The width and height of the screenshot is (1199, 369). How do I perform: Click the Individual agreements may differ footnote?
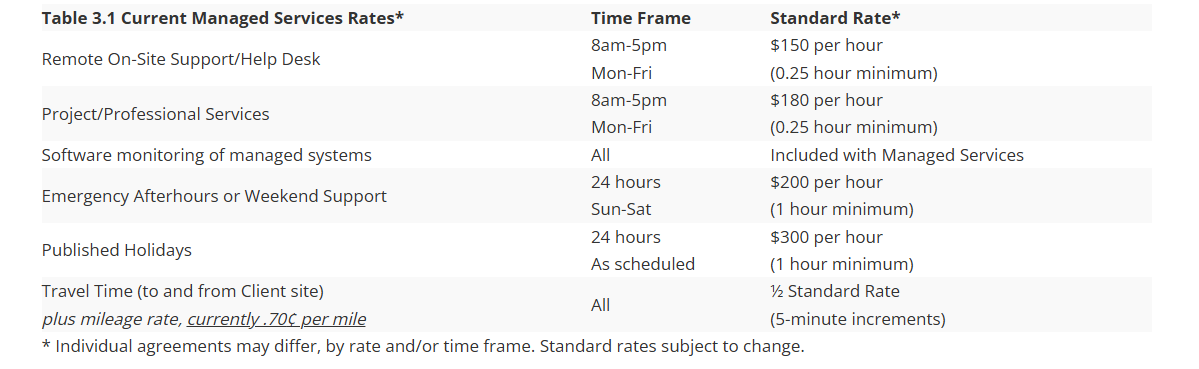click(x=423, y=346)
